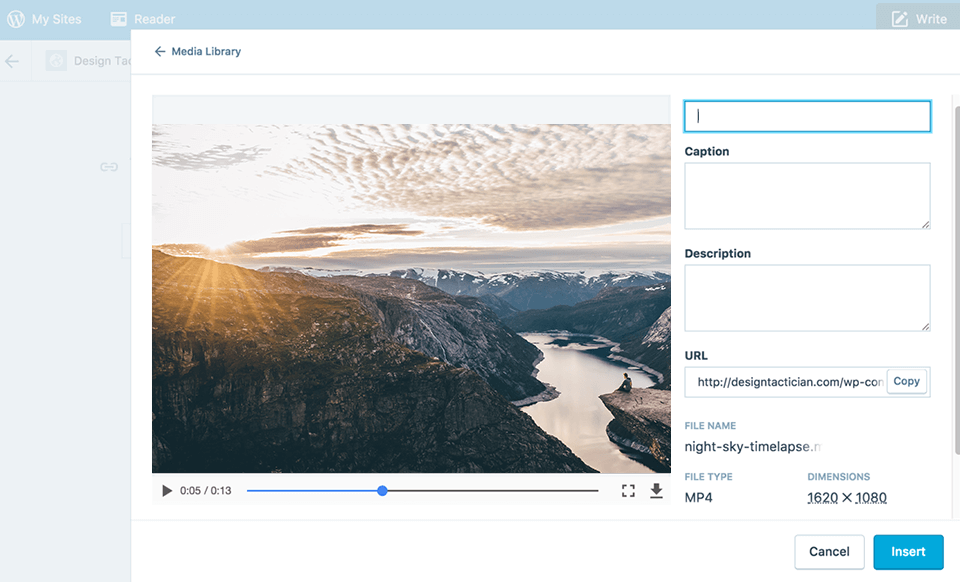The height and width of the screenshot is (582, 960).
Task: Open the Reader icon in top bar
Action: tap(119, 18)
